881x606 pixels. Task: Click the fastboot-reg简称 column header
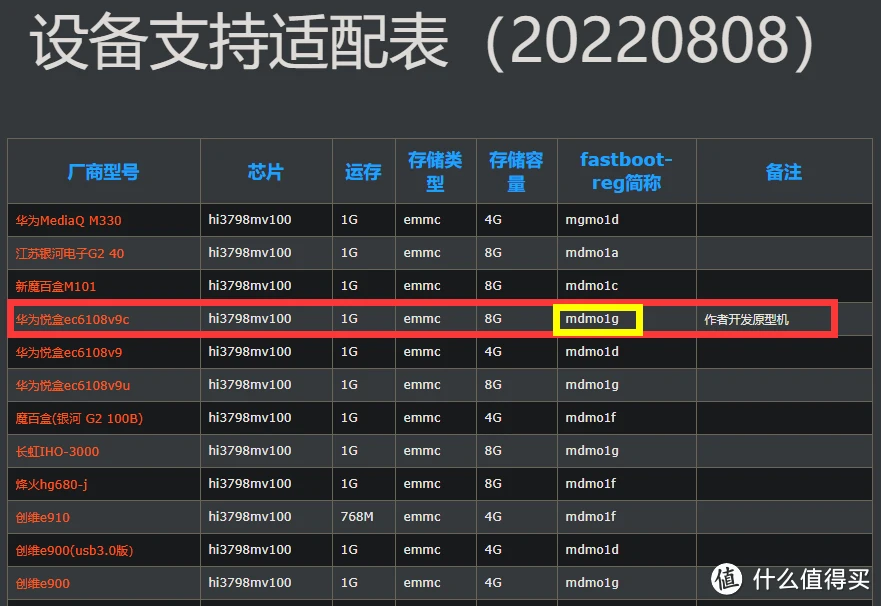point(626,171)
